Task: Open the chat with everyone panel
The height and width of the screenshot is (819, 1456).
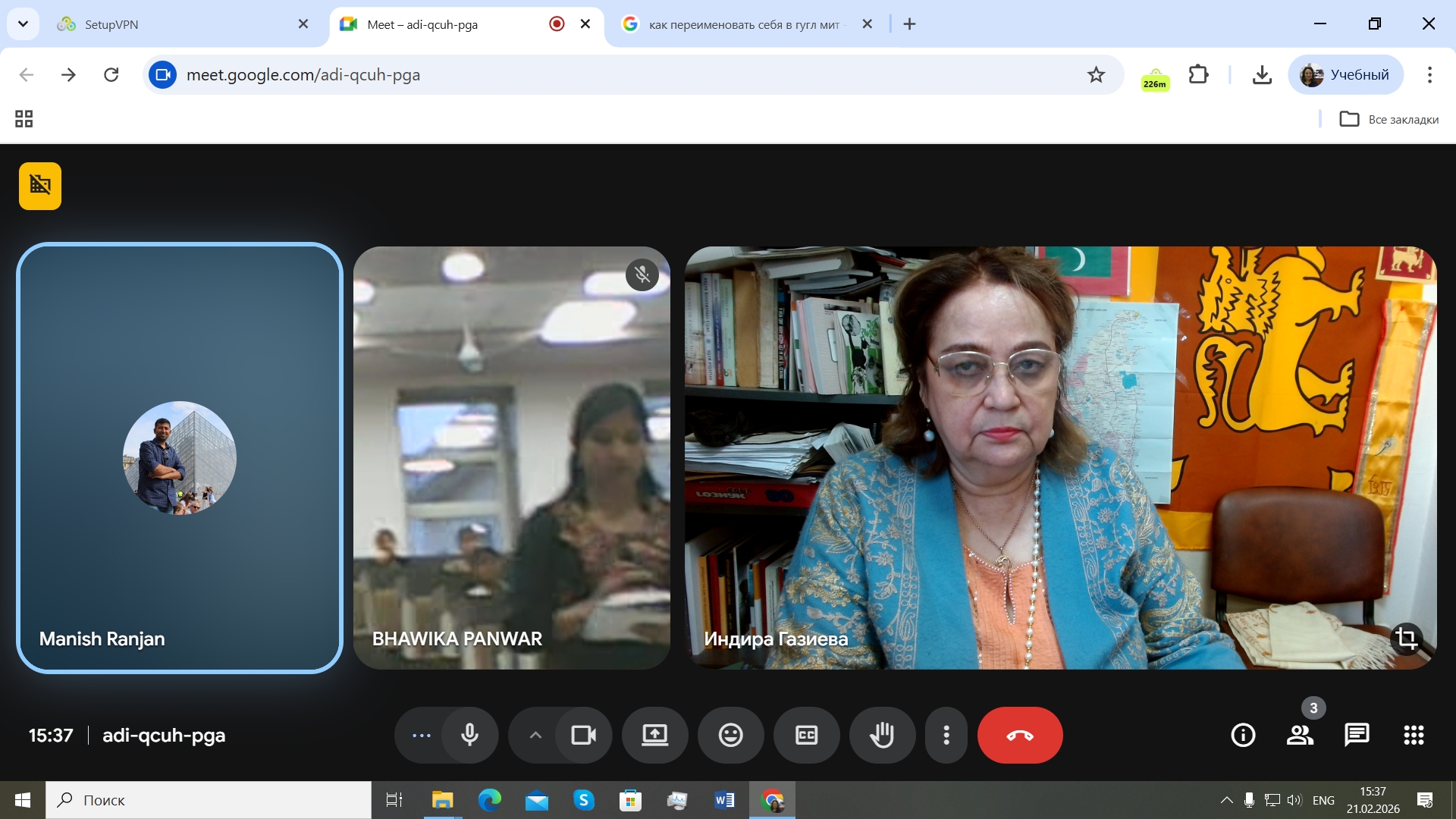Action: tap(1356, 735)
